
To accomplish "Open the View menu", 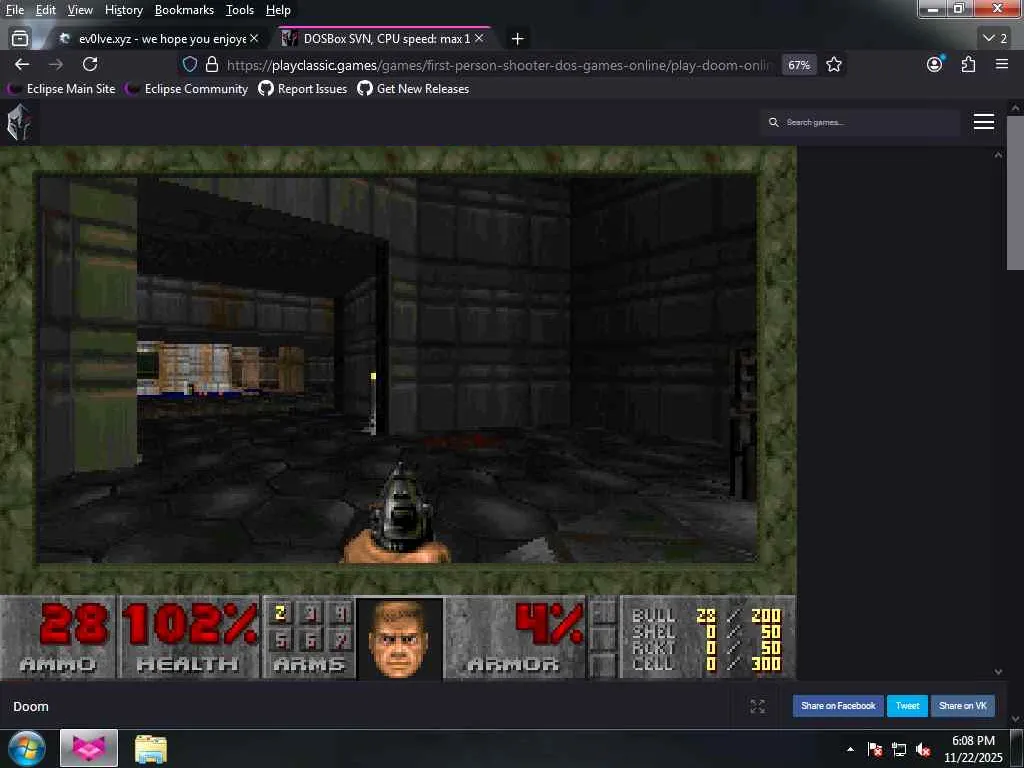I will 80,10.
